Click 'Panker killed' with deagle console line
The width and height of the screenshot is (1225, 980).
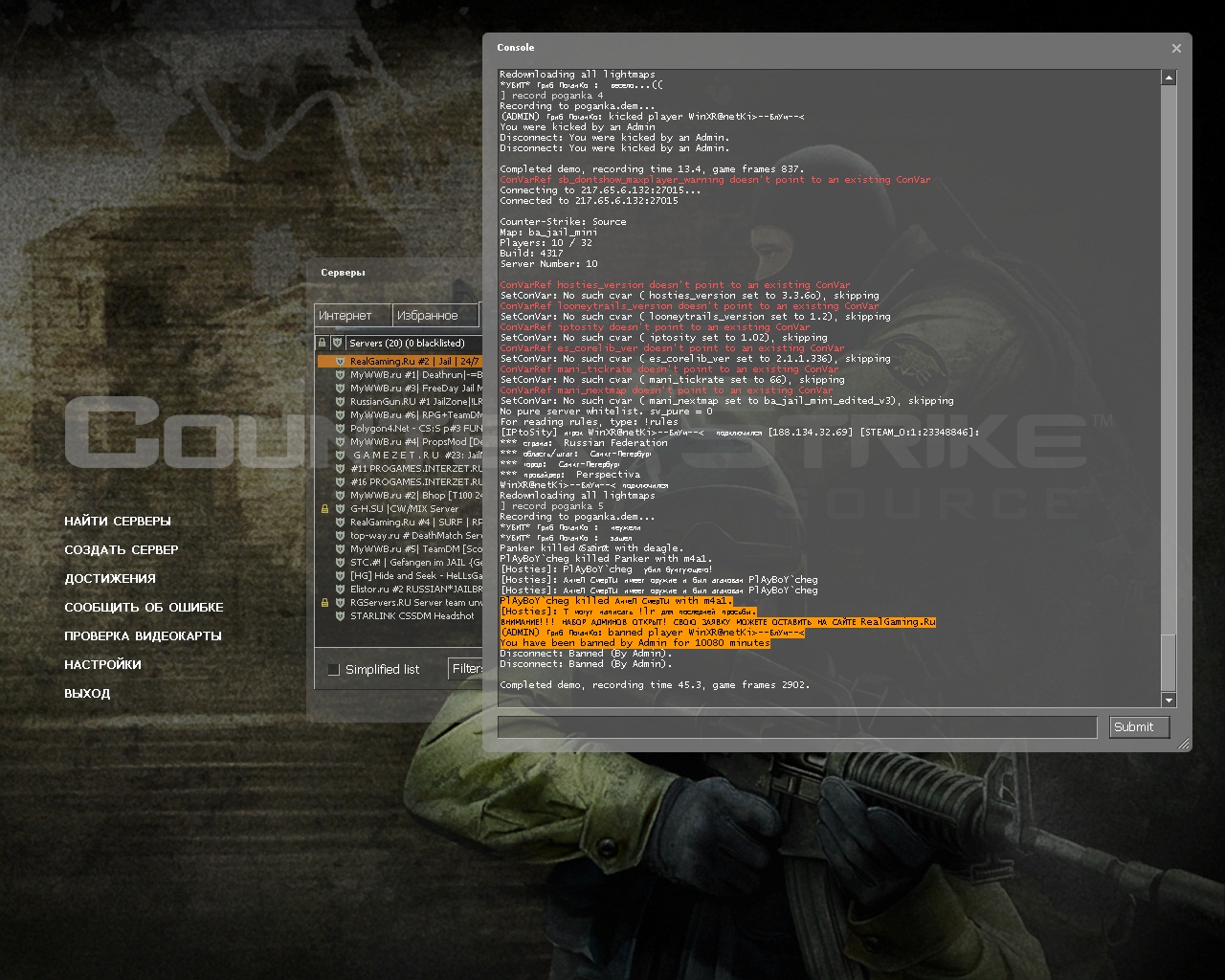591,548
